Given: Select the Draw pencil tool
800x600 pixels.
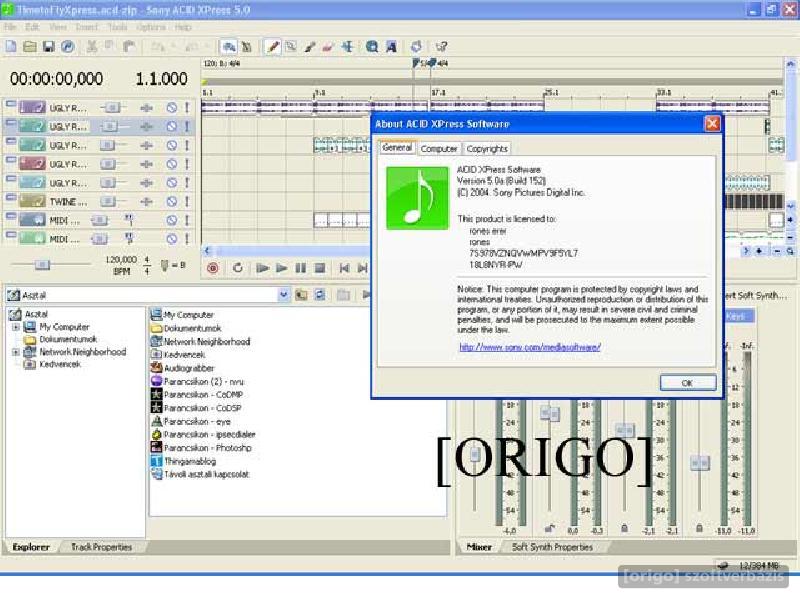Looking at the screenshot, I should (x=273, y=47).
